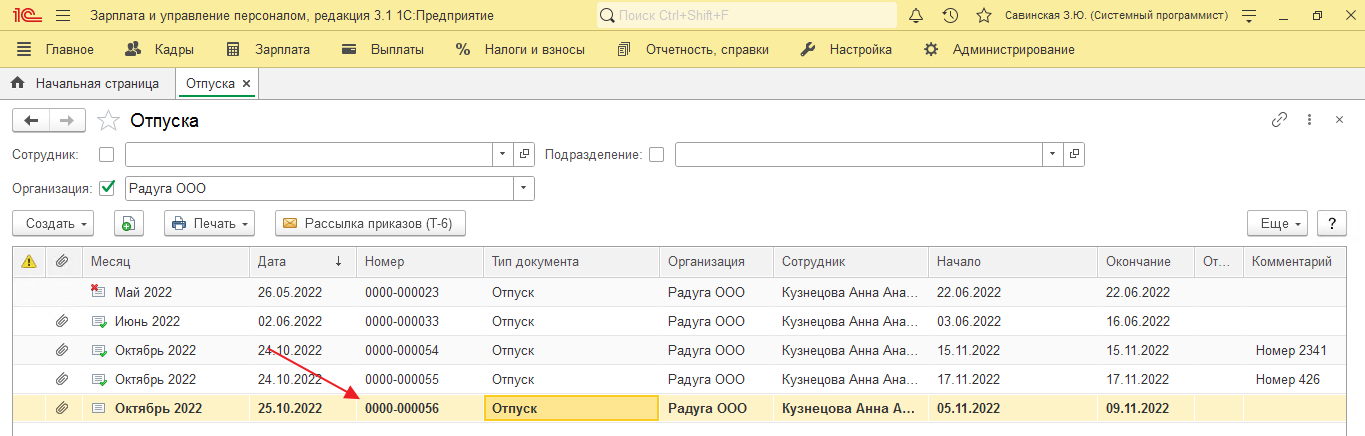Expand the Сотрудник filter dropdown

coord(504,155)
